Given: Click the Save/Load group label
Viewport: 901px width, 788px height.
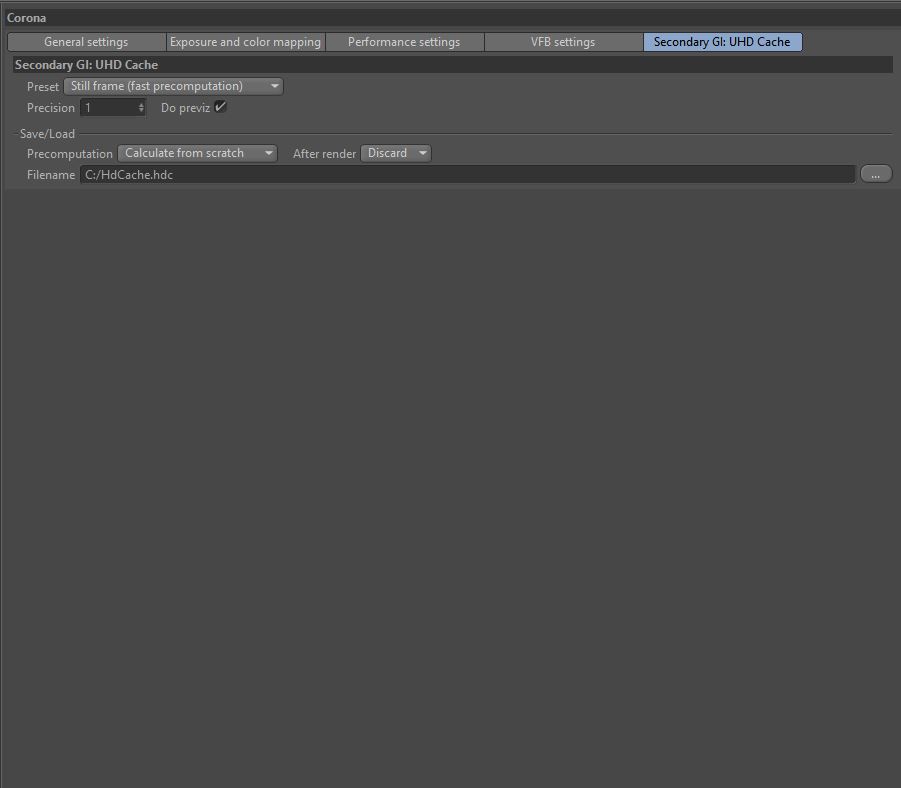Looking at the screenshot, I should tap(47, 134).
